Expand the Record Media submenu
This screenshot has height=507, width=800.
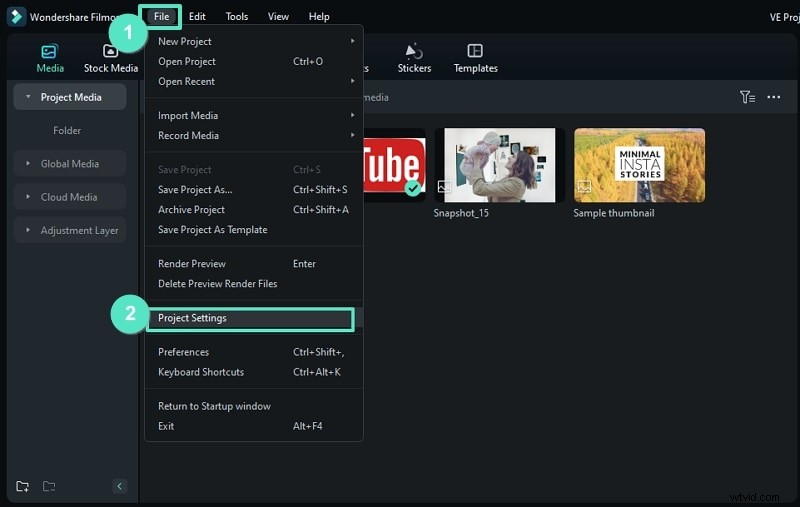point(352,135)
